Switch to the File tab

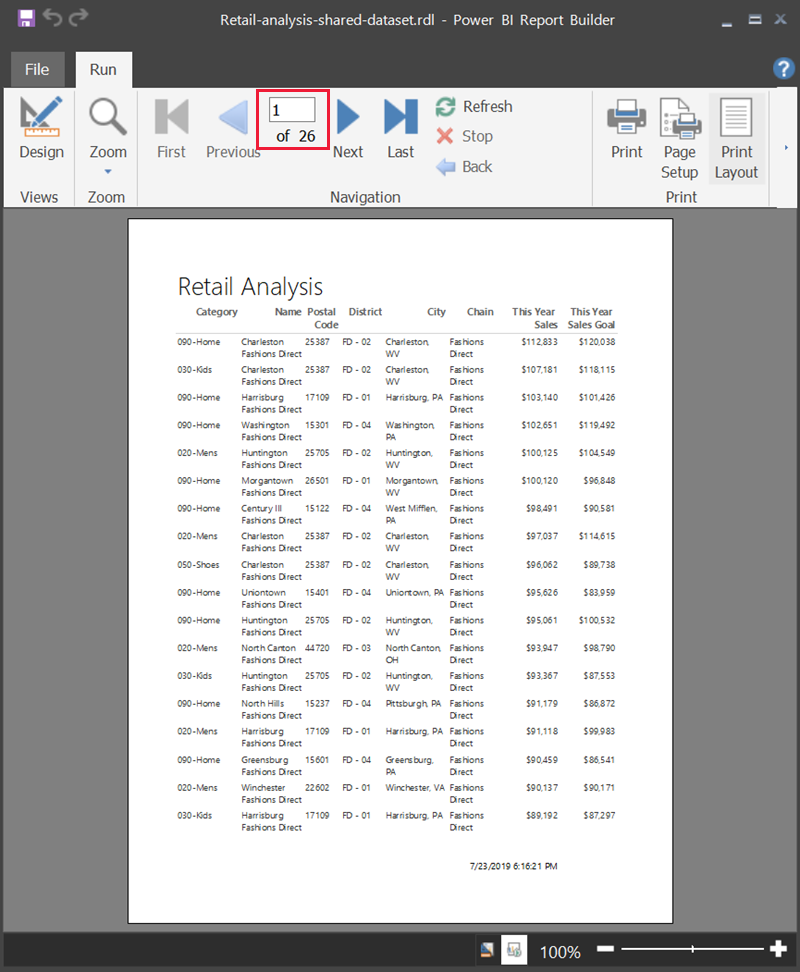pyautogui.click(x=37, y=69)
